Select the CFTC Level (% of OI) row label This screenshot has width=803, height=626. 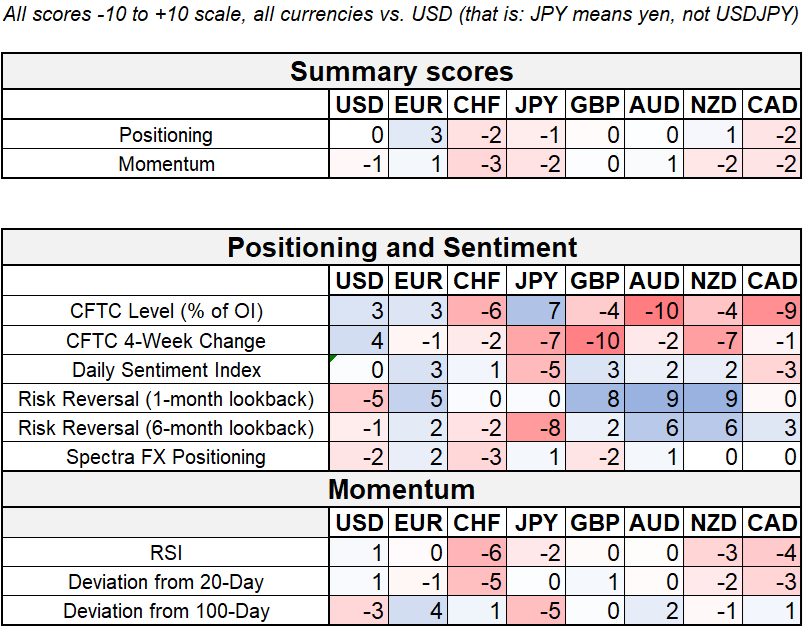click(x=167, y=311)
